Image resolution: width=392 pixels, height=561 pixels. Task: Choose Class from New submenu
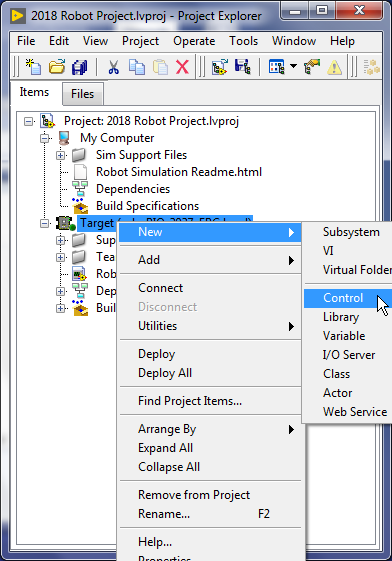click(348, 374)
